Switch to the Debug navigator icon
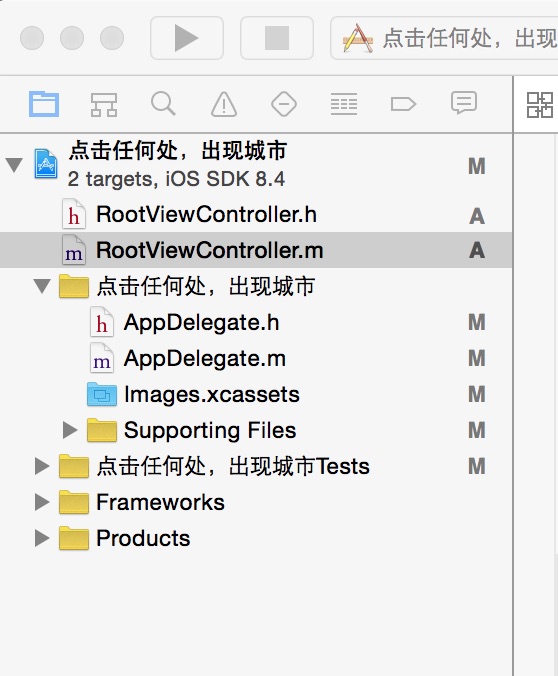 [344, 104]
